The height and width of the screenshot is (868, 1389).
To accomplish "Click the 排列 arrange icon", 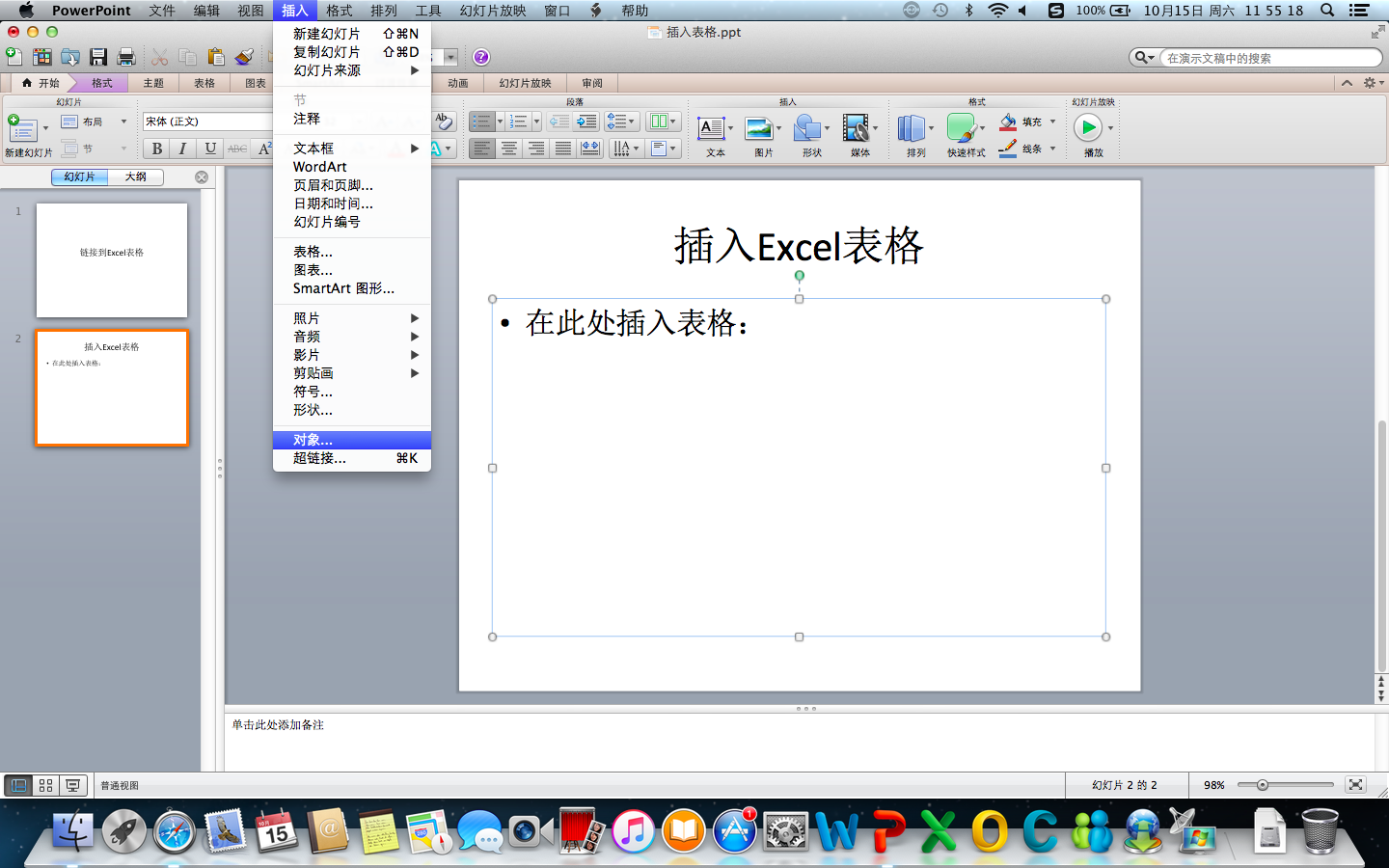I will pyautogui.click(x=912, y=128).
